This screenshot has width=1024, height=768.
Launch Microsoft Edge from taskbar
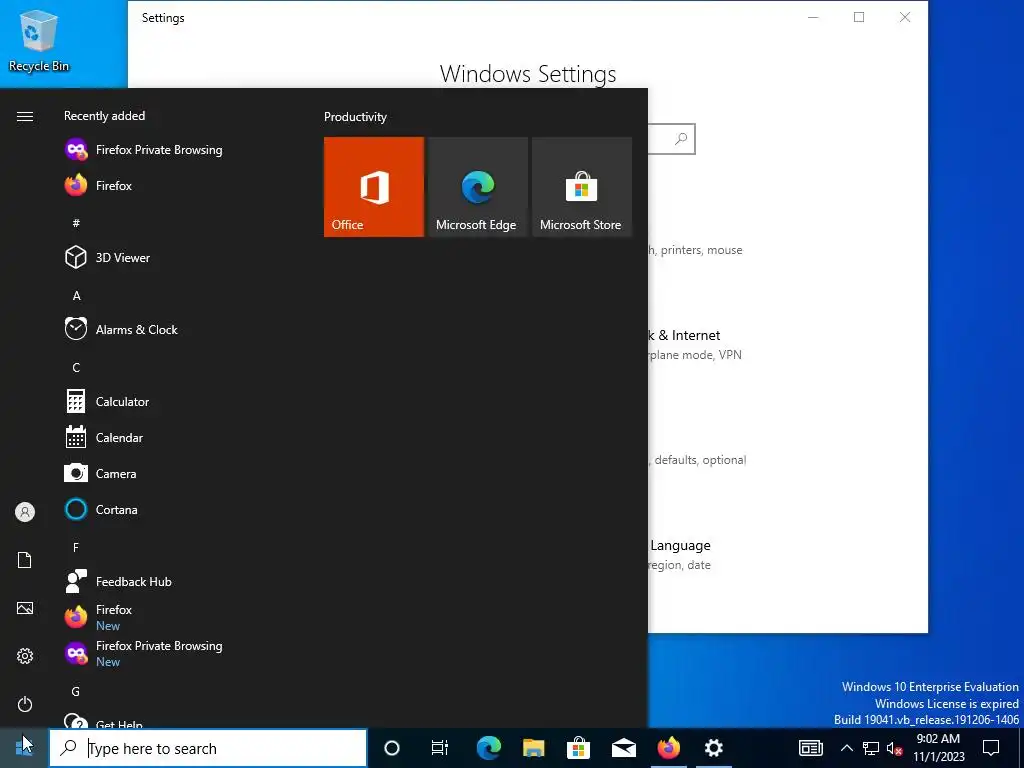point(488,748)
